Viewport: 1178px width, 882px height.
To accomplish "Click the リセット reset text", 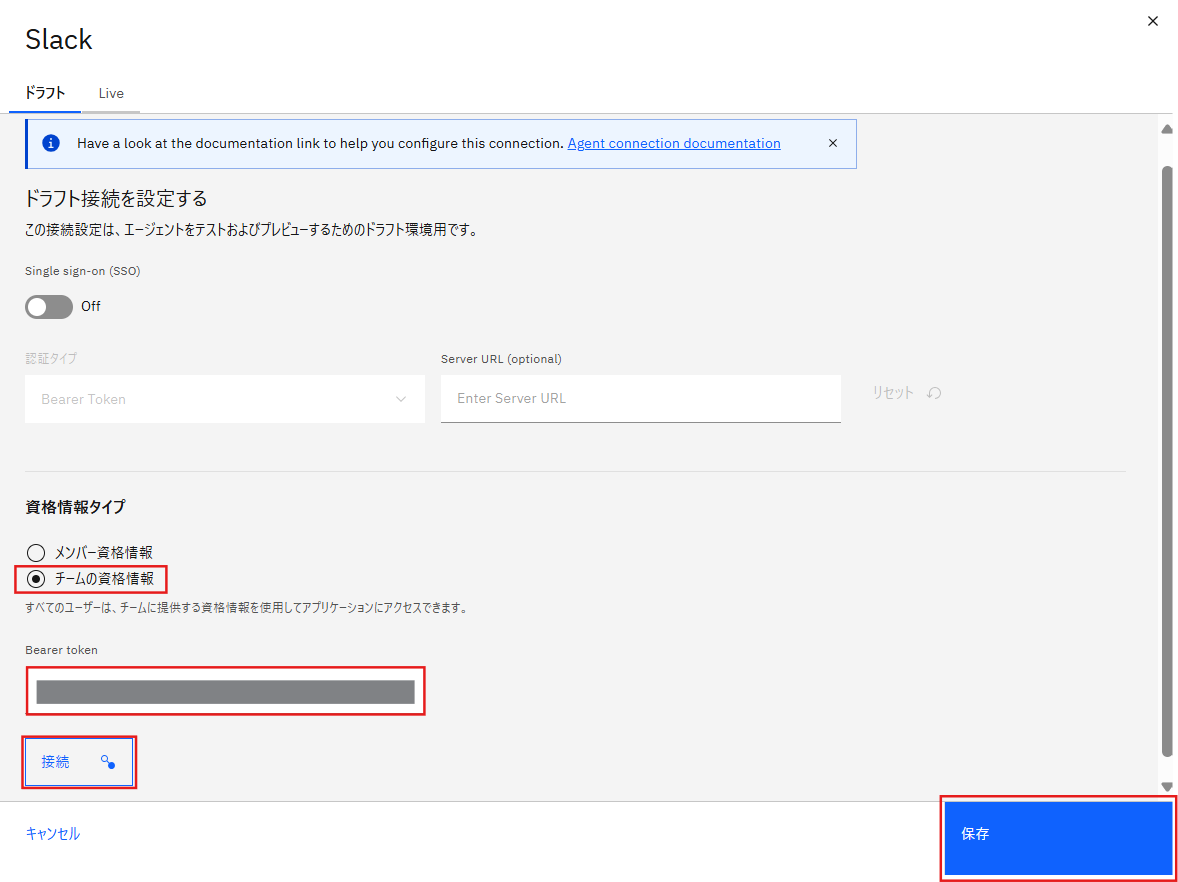I will tap(893, 393).
